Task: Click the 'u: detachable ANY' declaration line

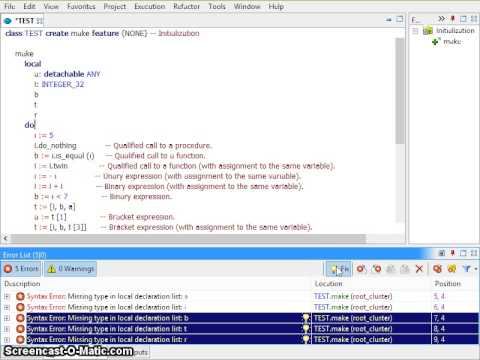Action: [67, 74]
